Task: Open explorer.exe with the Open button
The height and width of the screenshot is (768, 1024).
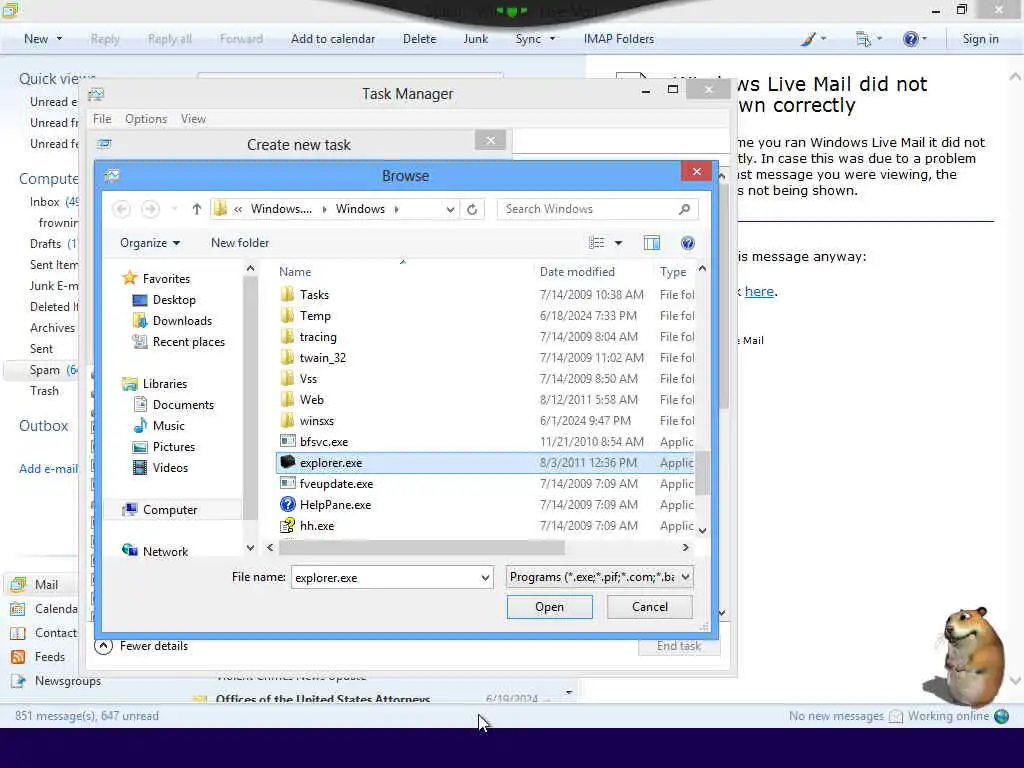Action: pos(549,607)
